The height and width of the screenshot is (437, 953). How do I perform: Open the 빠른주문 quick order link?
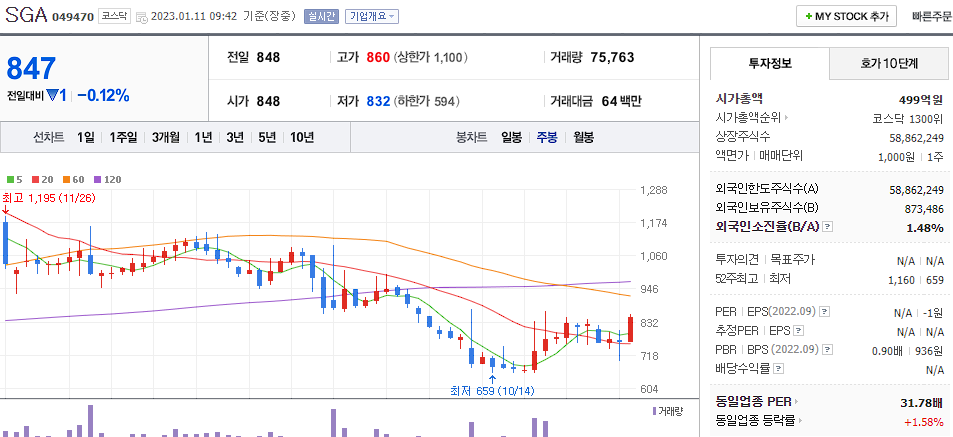pos(932,16)
